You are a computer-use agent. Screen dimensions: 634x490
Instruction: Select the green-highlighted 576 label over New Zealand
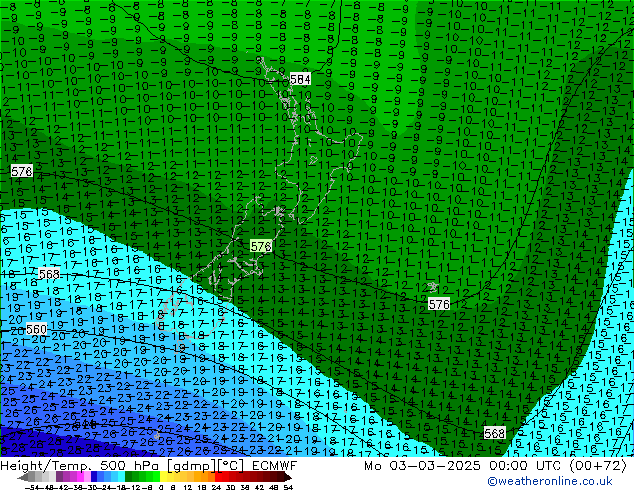coord(261,246)
